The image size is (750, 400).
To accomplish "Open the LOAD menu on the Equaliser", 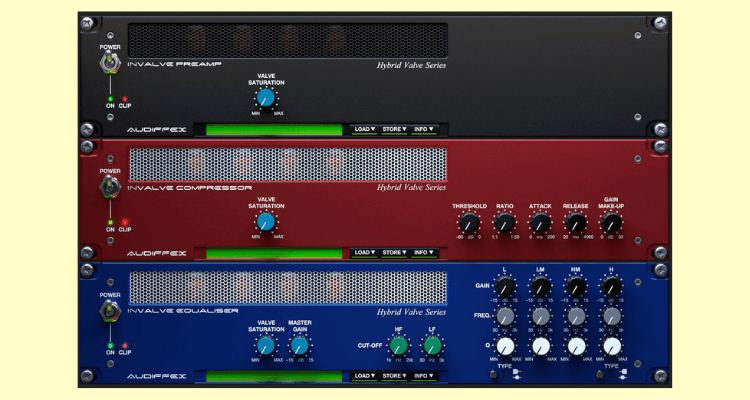I will click(x=364, y=376).
